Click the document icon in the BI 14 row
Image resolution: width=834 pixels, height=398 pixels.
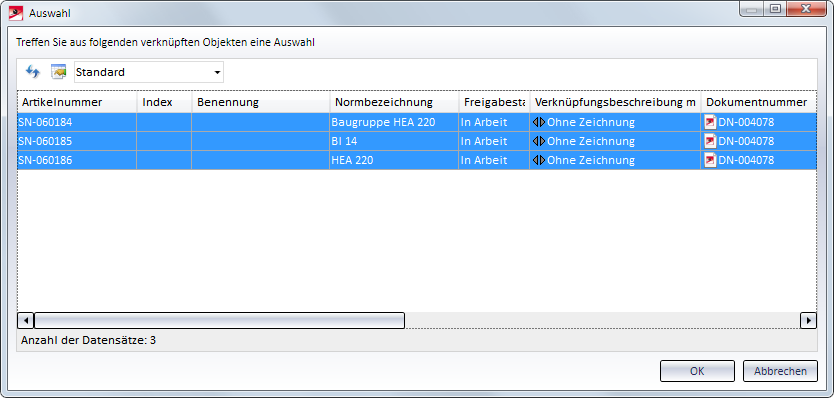click(x=711, y=142)
